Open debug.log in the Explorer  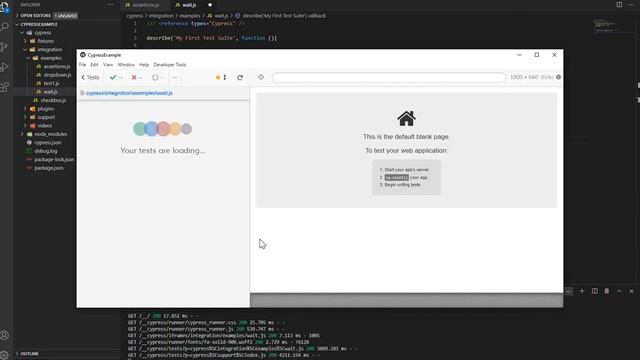[46, 151]
